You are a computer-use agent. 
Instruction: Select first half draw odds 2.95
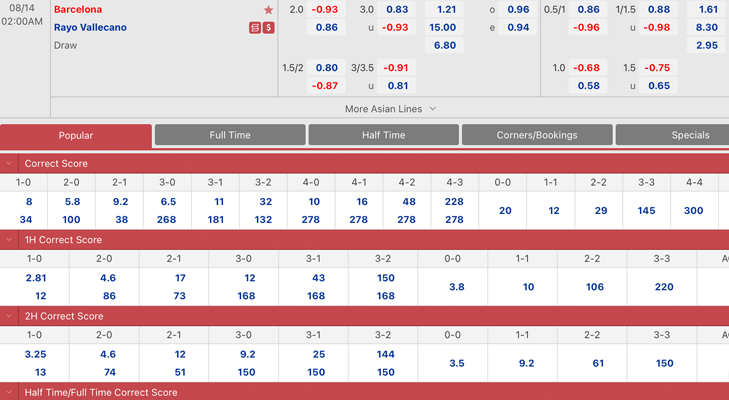coord(706,46)
